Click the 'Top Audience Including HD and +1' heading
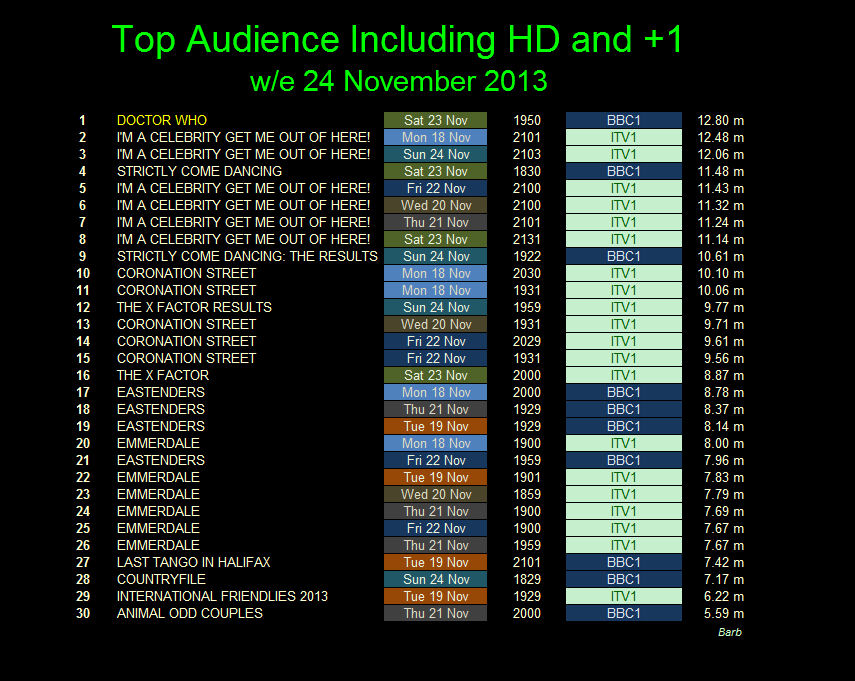Viewport: 855px width, 681px height. [398, 40]
